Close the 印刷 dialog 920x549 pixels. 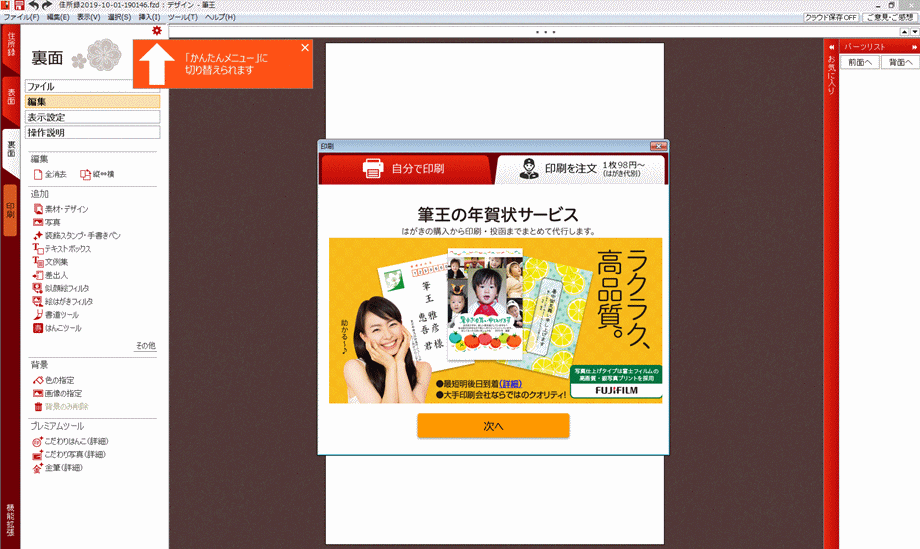(x=658, y=146)
